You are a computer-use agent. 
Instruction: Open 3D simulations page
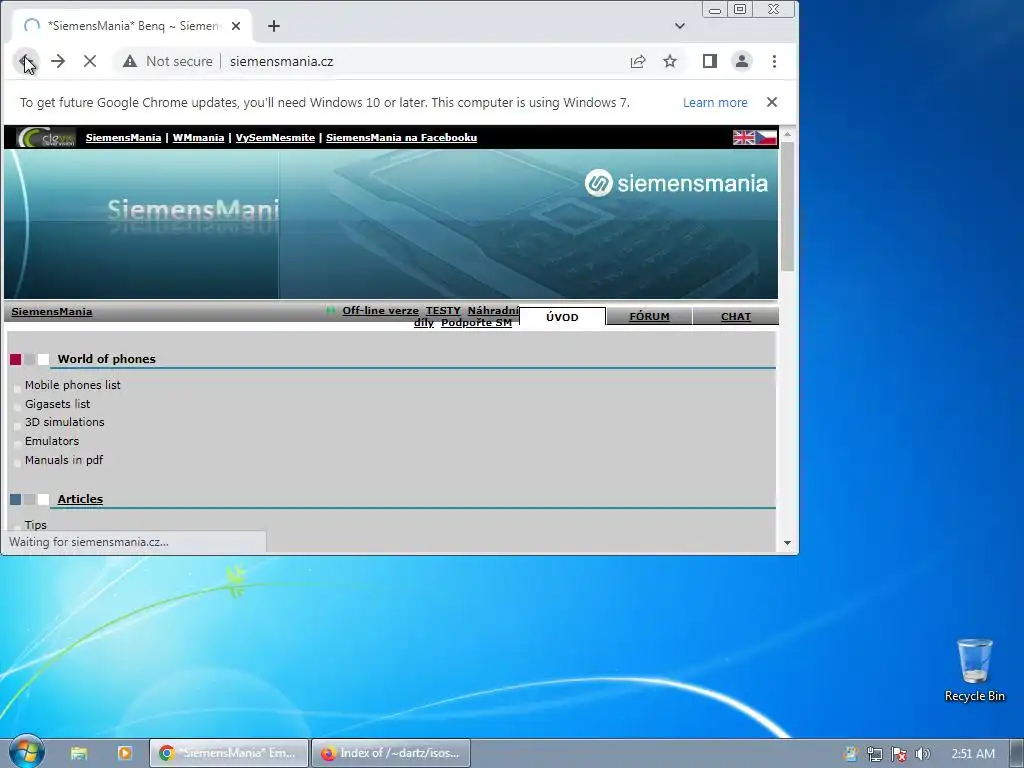pos(65,423)
